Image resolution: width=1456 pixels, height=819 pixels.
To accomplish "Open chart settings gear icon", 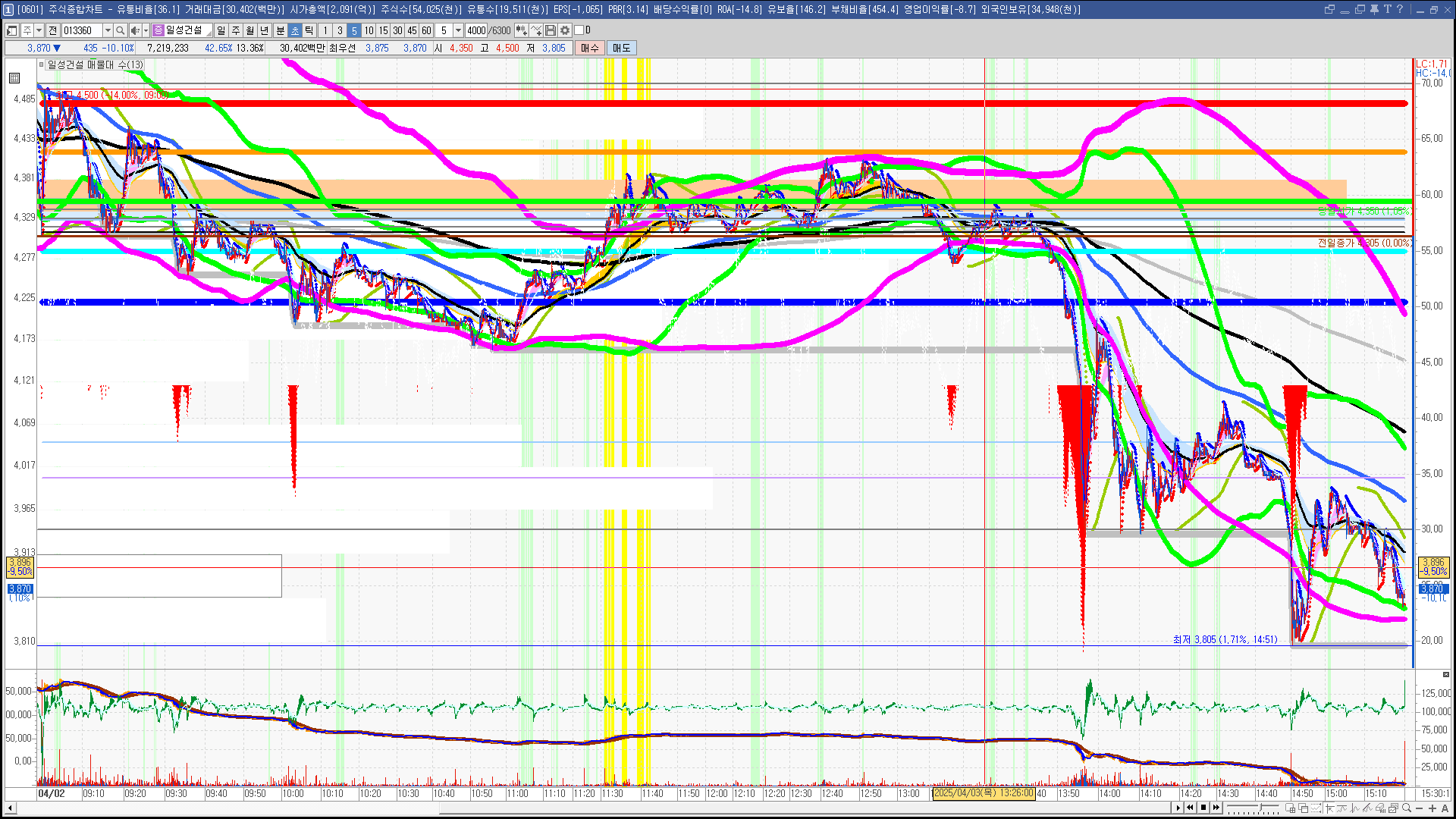I will click(565, 30).
